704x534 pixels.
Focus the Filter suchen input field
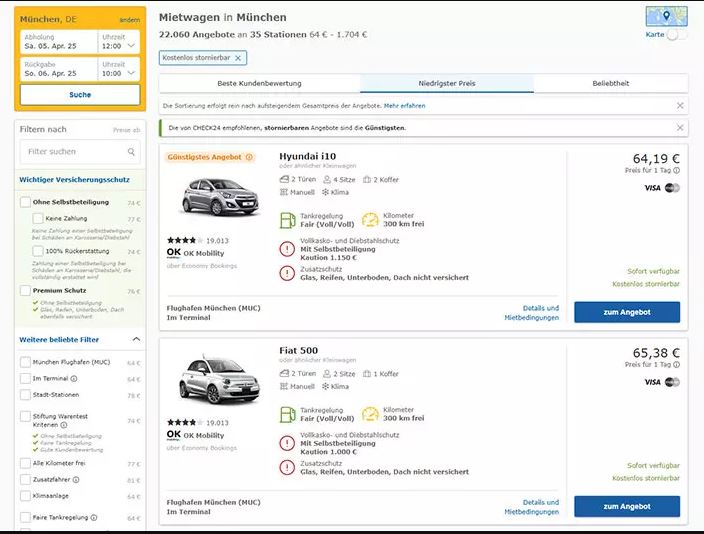pos(80,152)
